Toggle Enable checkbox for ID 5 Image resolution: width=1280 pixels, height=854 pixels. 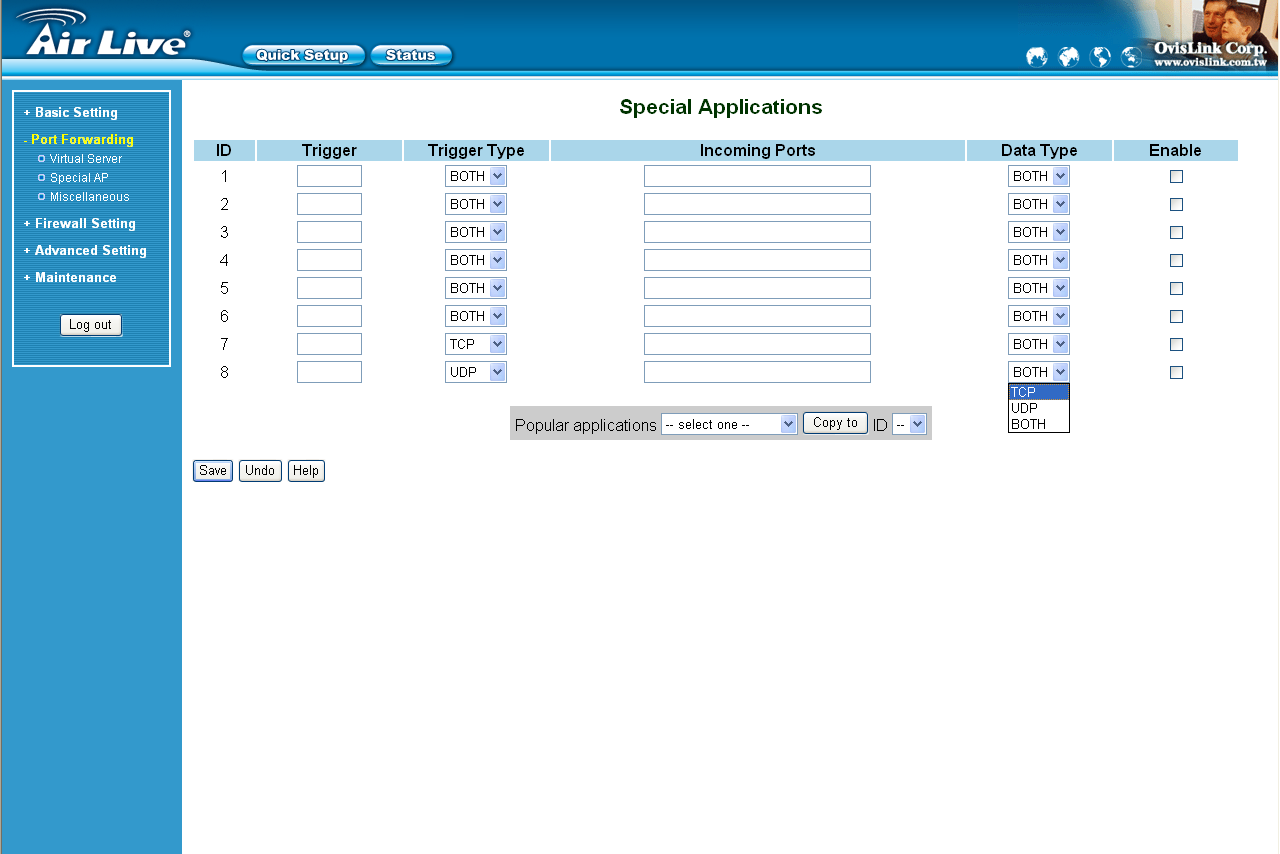1176,288
